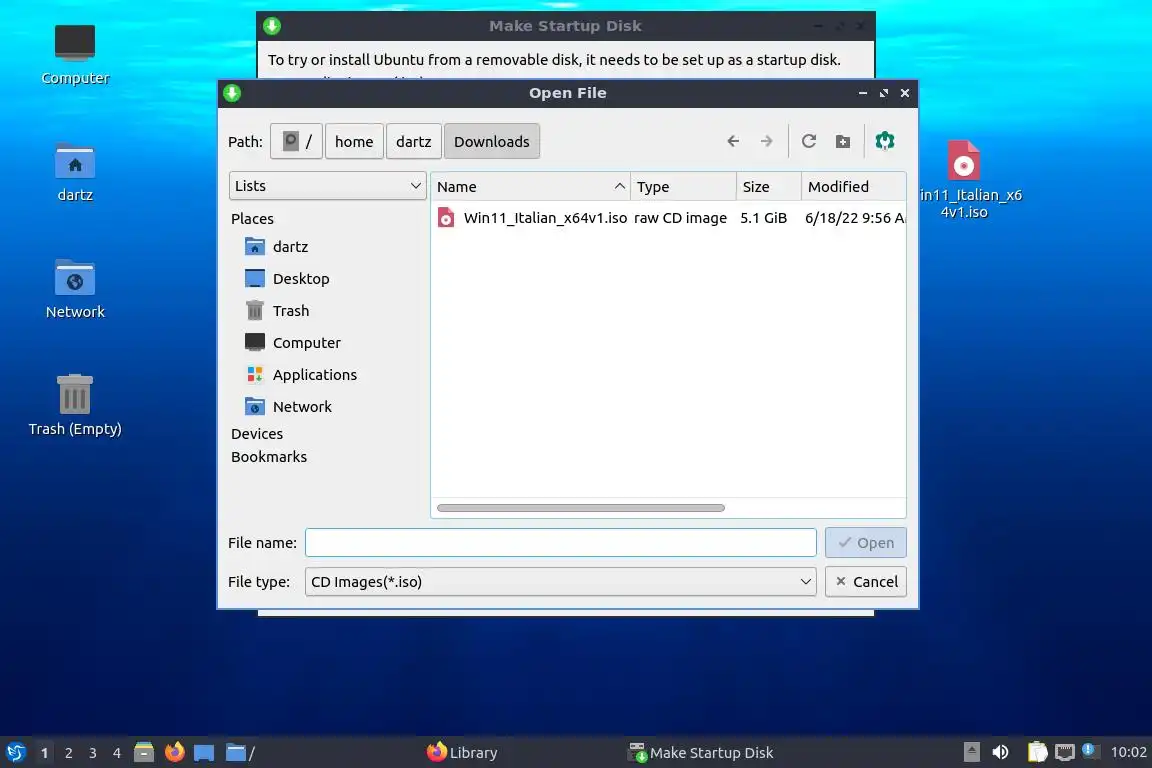Switch to Make Startup Disk taskbar entry
Screen dimensions: 1152x768
[701, 753]
